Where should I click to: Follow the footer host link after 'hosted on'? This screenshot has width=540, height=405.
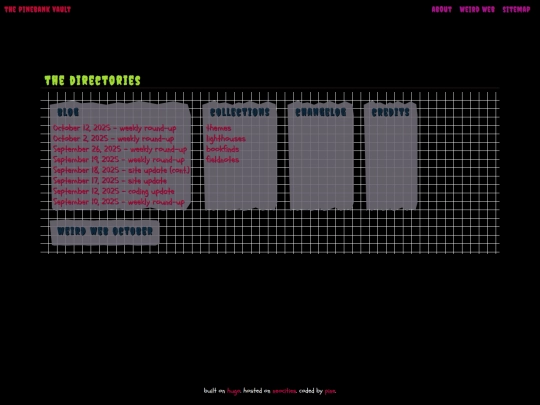point(284,391)
